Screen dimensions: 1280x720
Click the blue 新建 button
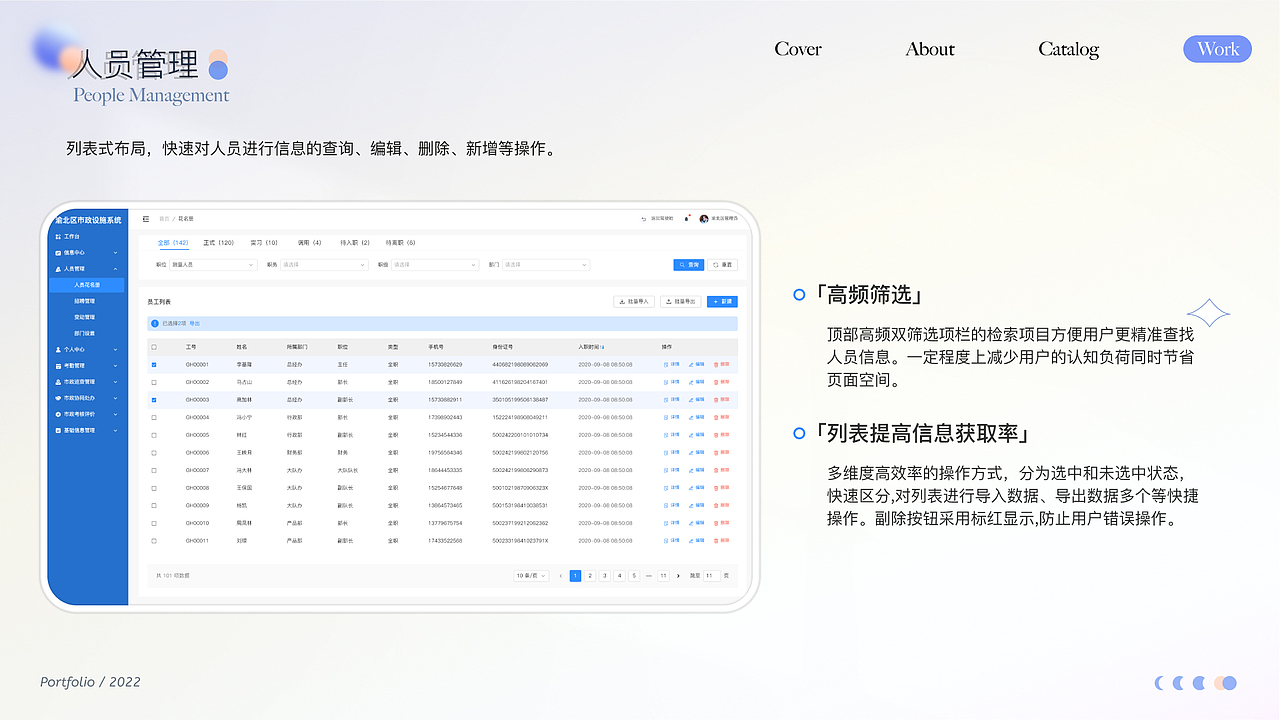pos(722,301)
